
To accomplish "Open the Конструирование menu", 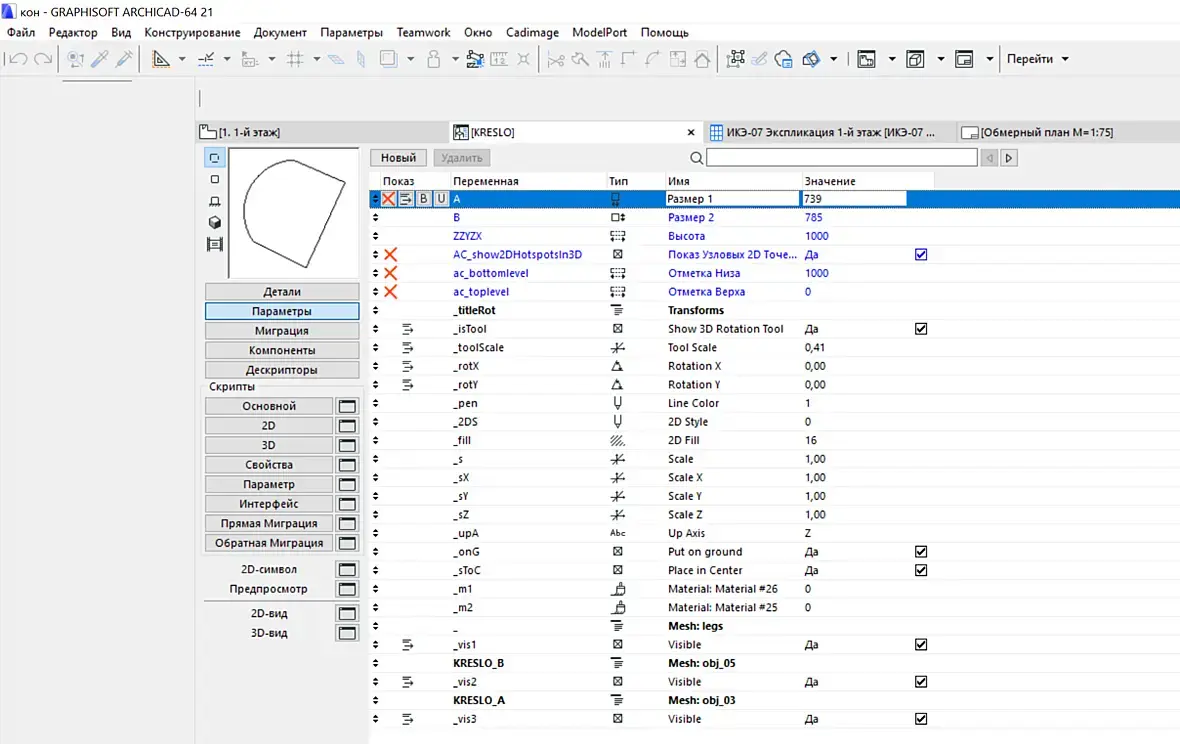I will (192, 32).
